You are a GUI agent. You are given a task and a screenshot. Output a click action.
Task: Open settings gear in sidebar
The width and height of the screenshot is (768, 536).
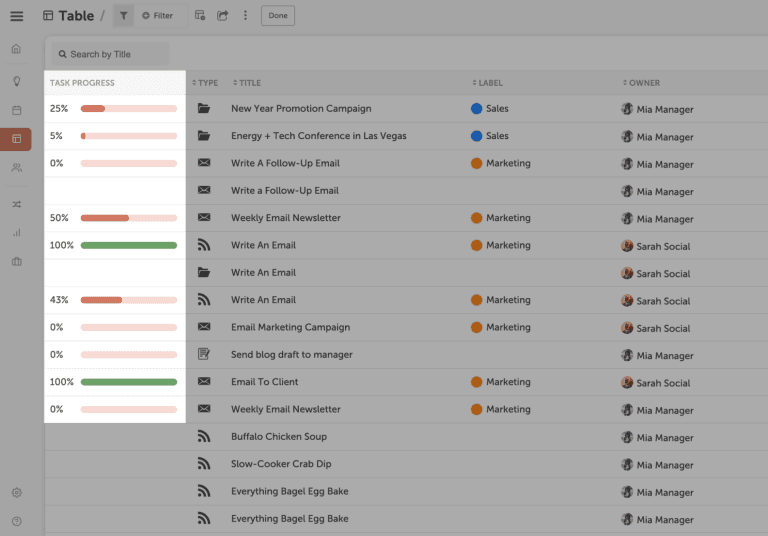[16, 493]
